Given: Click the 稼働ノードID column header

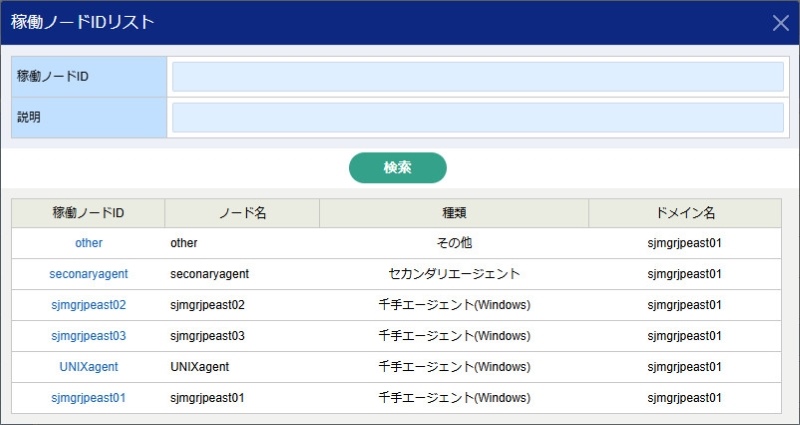Looking at the screenshot, I should tap(88, 213).
